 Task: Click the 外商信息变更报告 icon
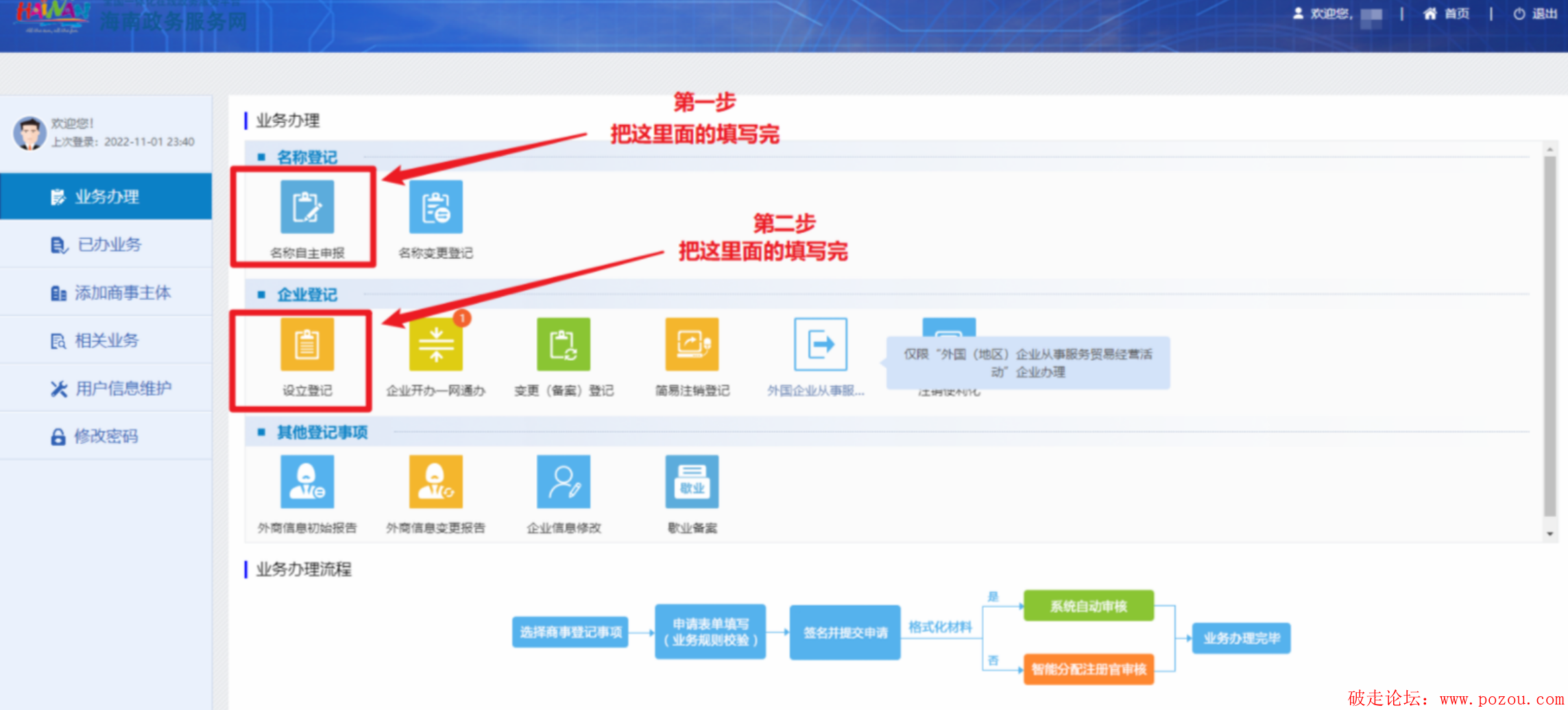click(x=435, y=482)
